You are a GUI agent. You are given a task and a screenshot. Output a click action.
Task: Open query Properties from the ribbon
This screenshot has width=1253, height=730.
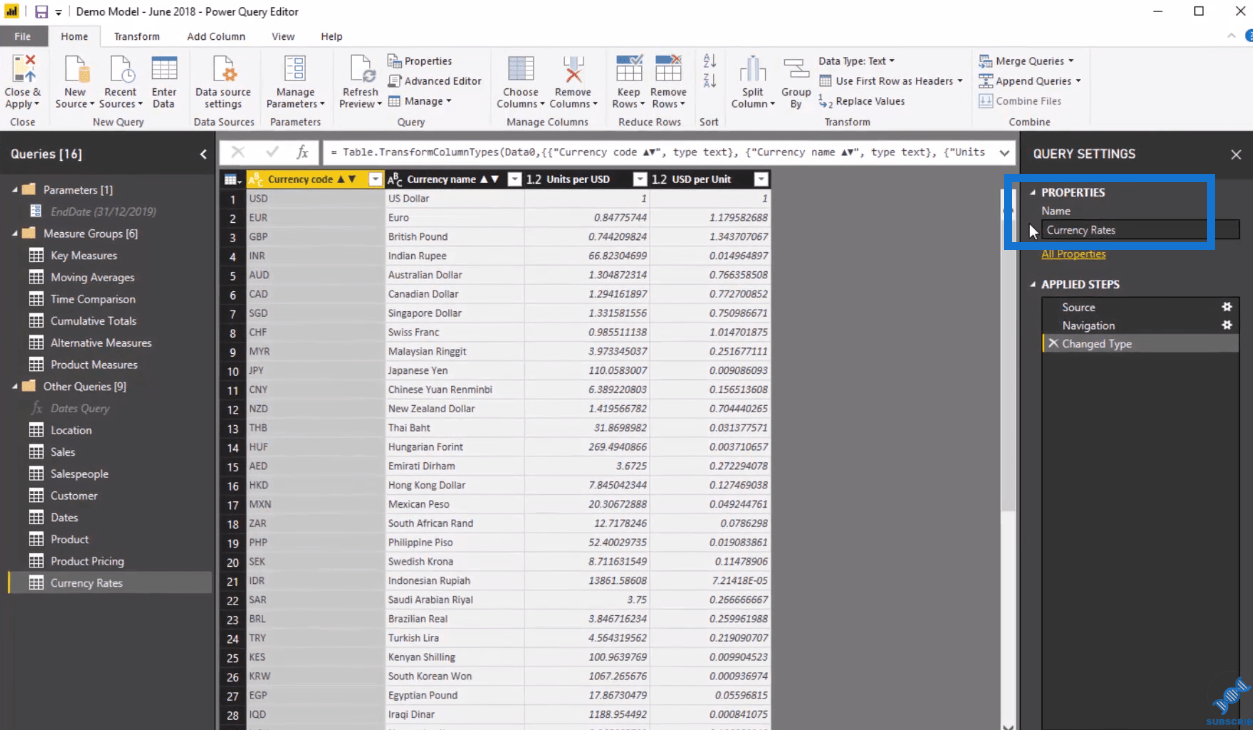click(420, 61)
